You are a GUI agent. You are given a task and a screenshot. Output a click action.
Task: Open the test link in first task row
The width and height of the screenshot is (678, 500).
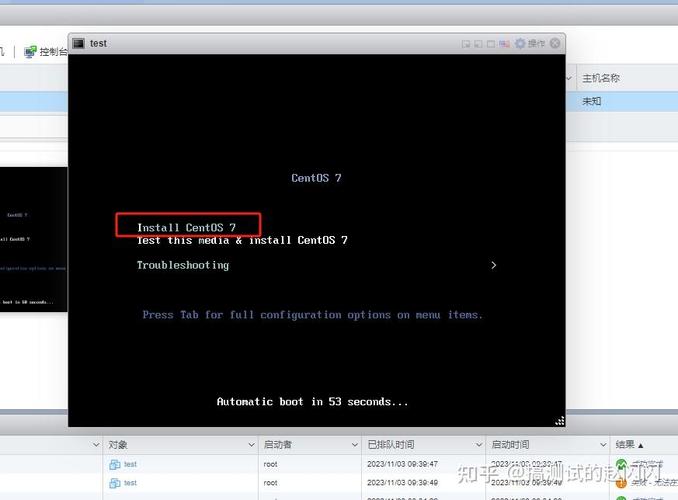coord(130,465)
